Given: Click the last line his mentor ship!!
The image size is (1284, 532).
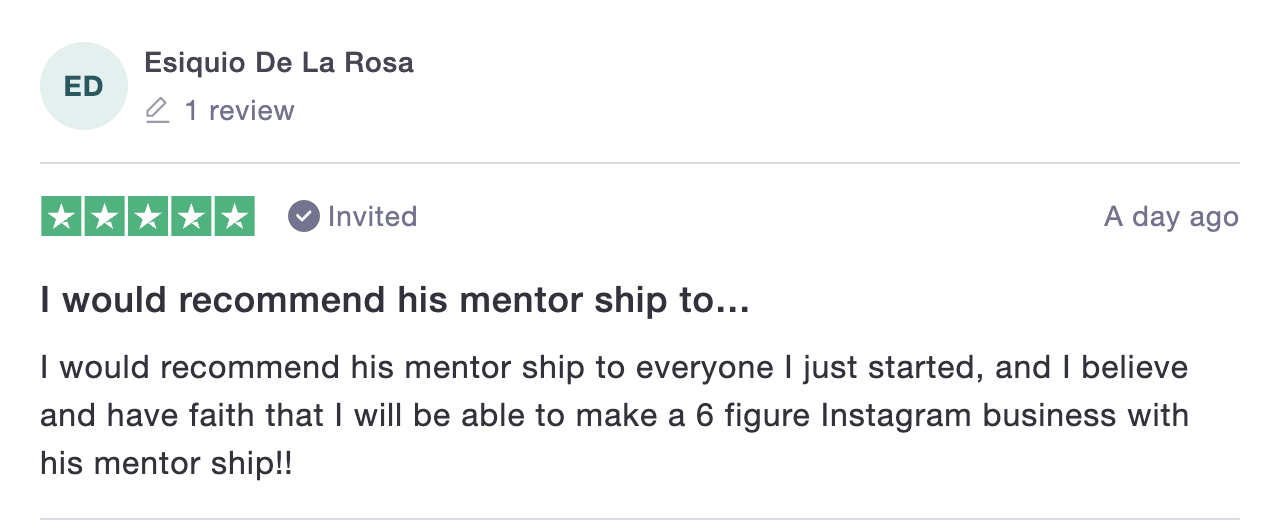Looking at the screenshot, I should click(167, 463).
